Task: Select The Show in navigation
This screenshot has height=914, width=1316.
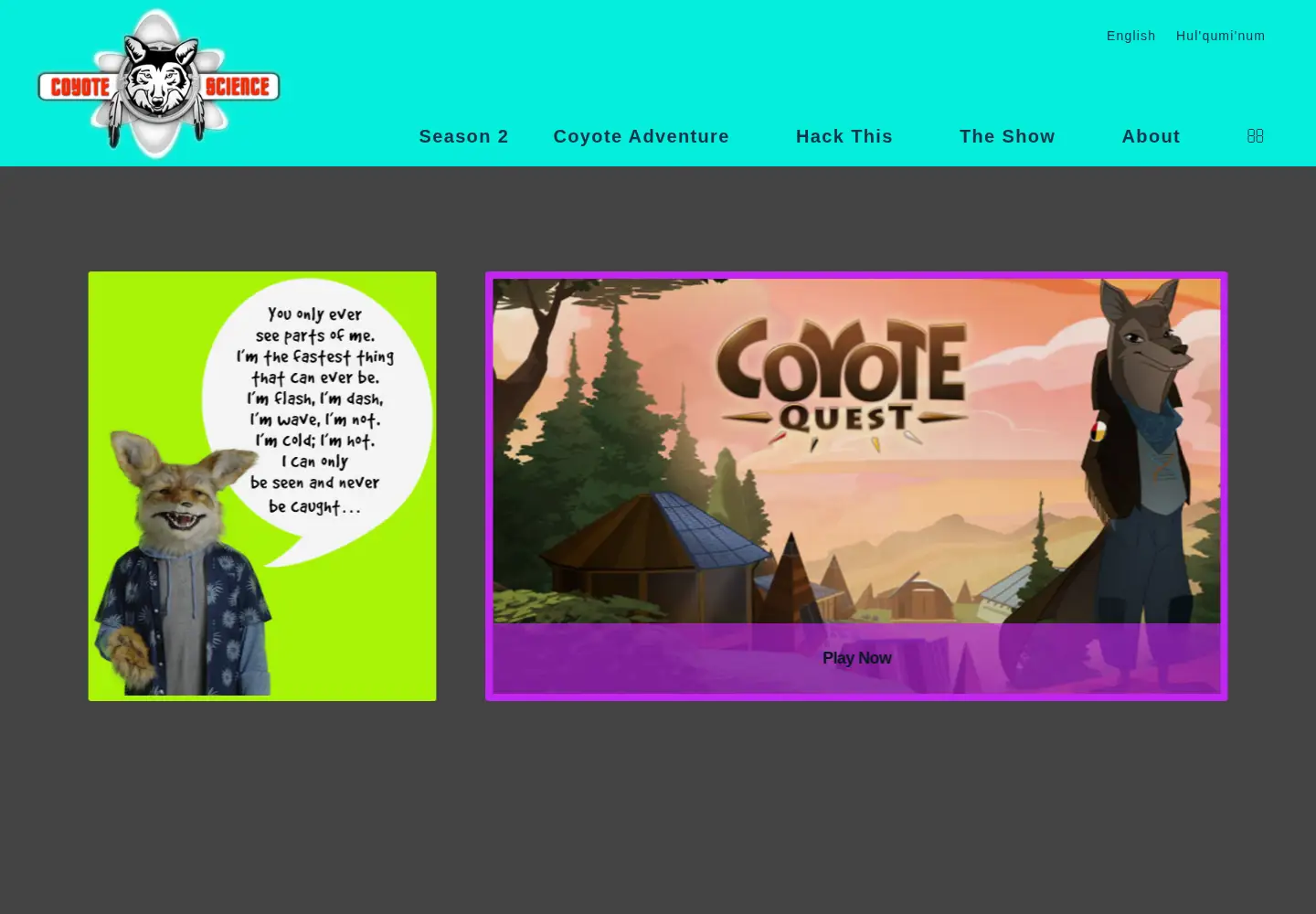Action: point(1007,136)
